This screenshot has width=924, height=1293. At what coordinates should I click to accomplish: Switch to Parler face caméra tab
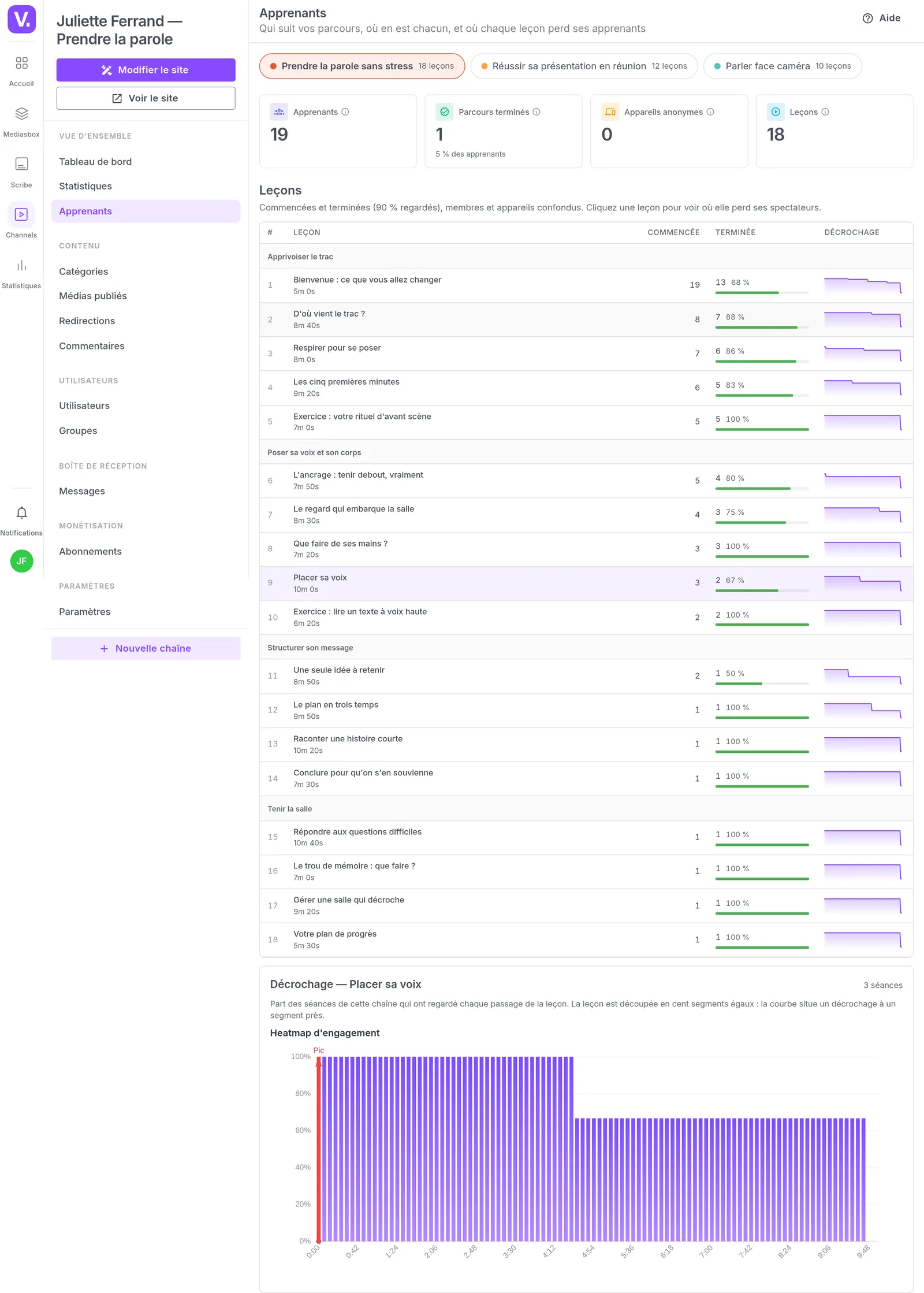click(x=783, y=66)
